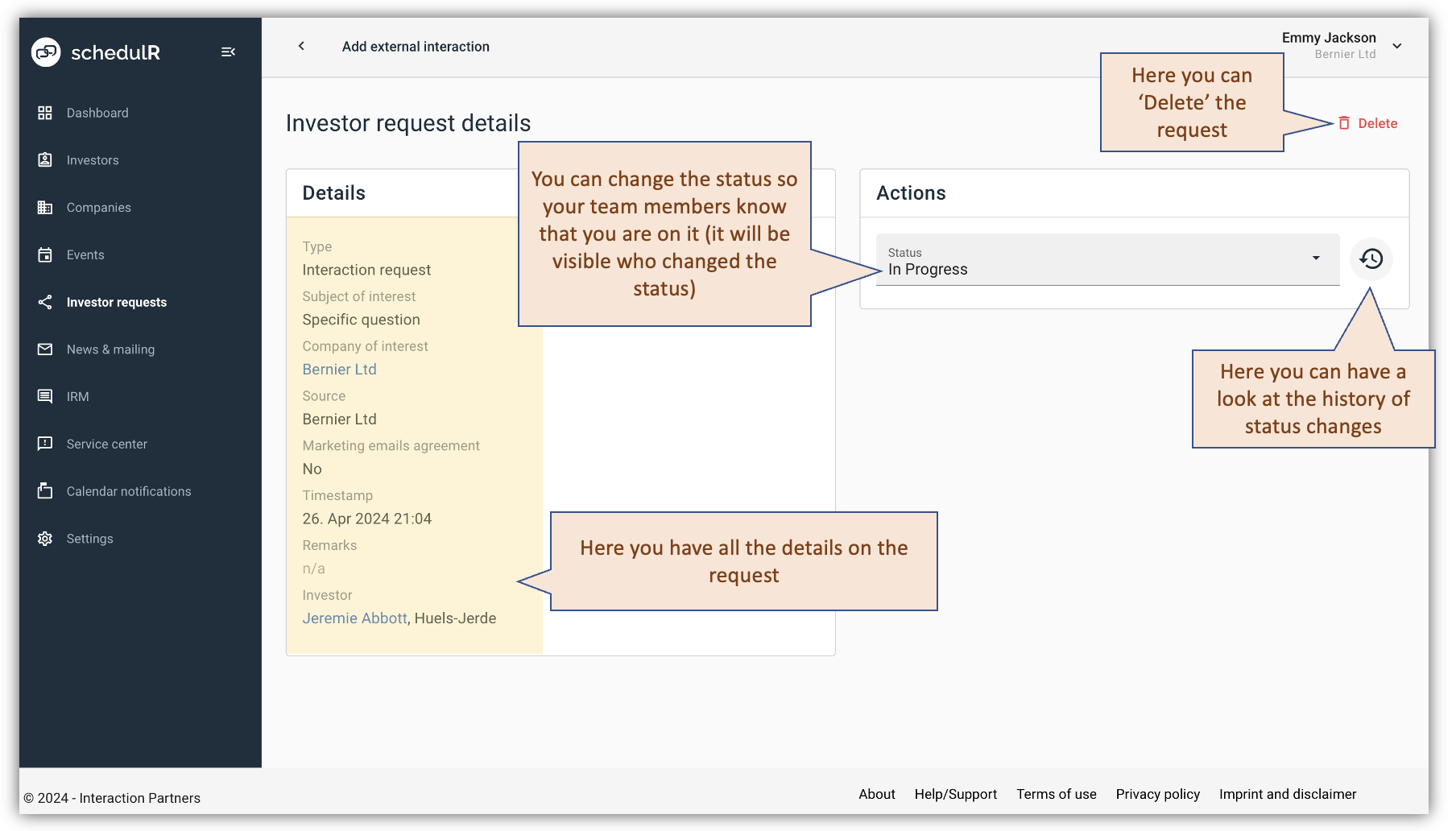Collapse the sidebar using the chevron icon
This screenshot has width=1456, height=831.
[228, 52]
